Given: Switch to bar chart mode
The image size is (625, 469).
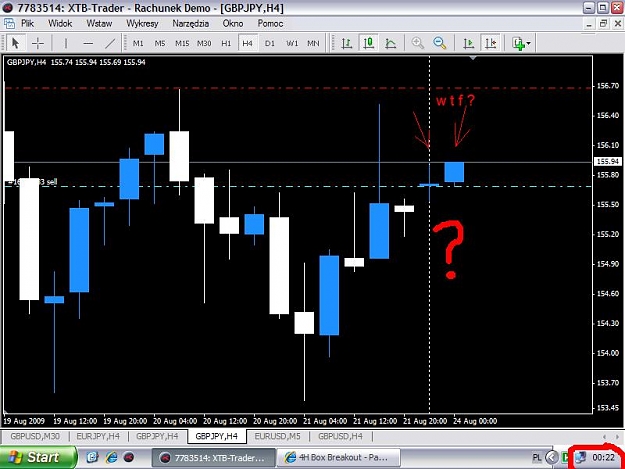Looking at the screenshot, I should 347,43.
